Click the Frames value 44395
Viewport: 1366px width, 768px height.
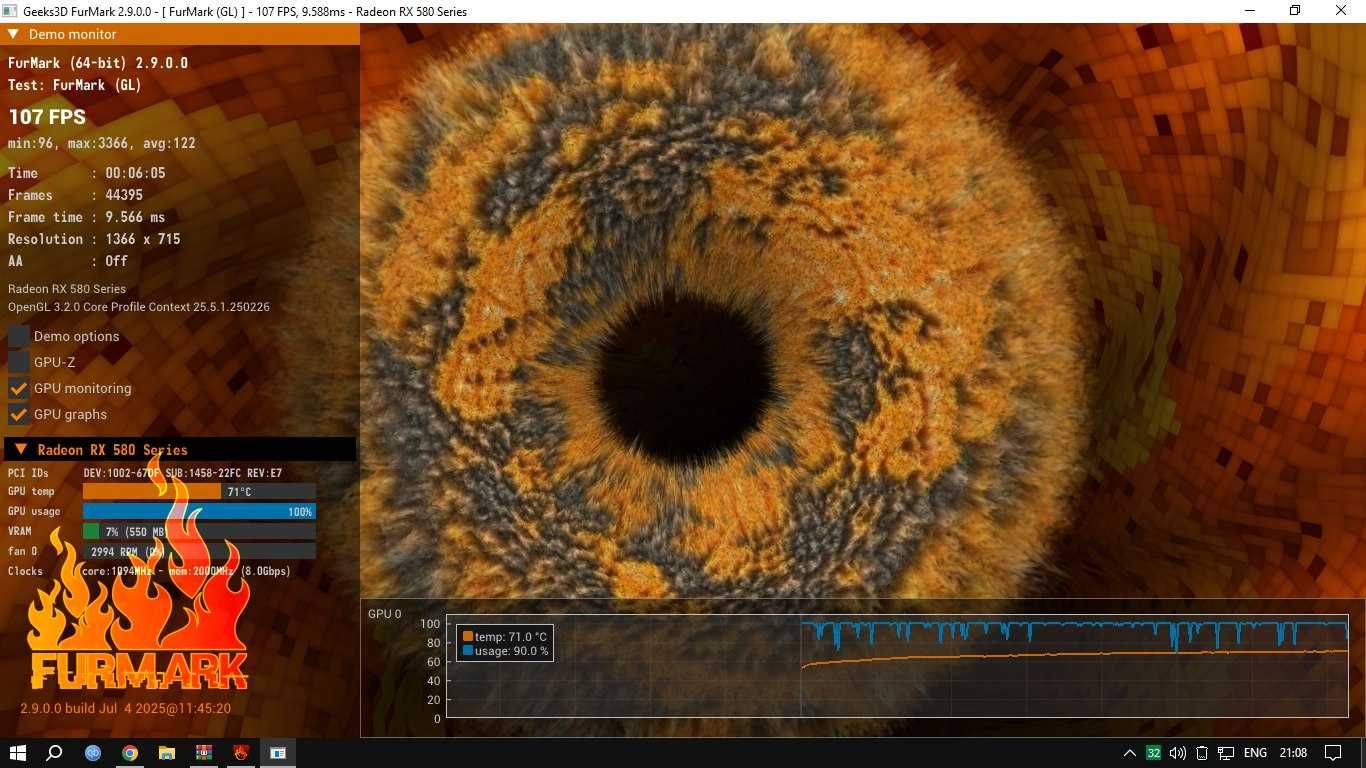coord(124,195)
